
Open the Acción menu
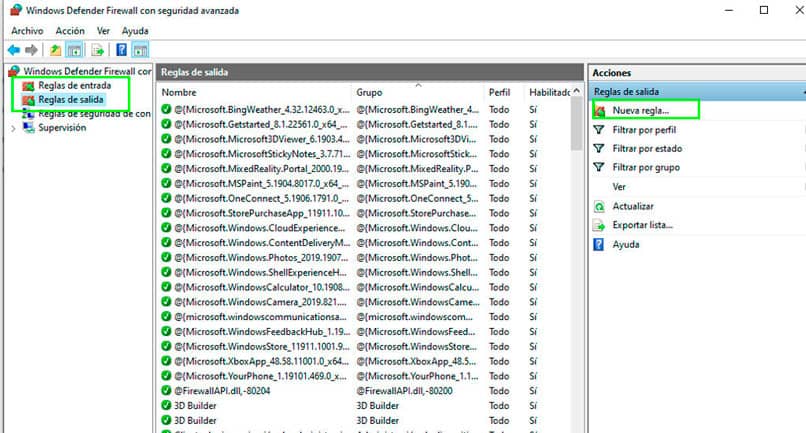tap(70, 31)
